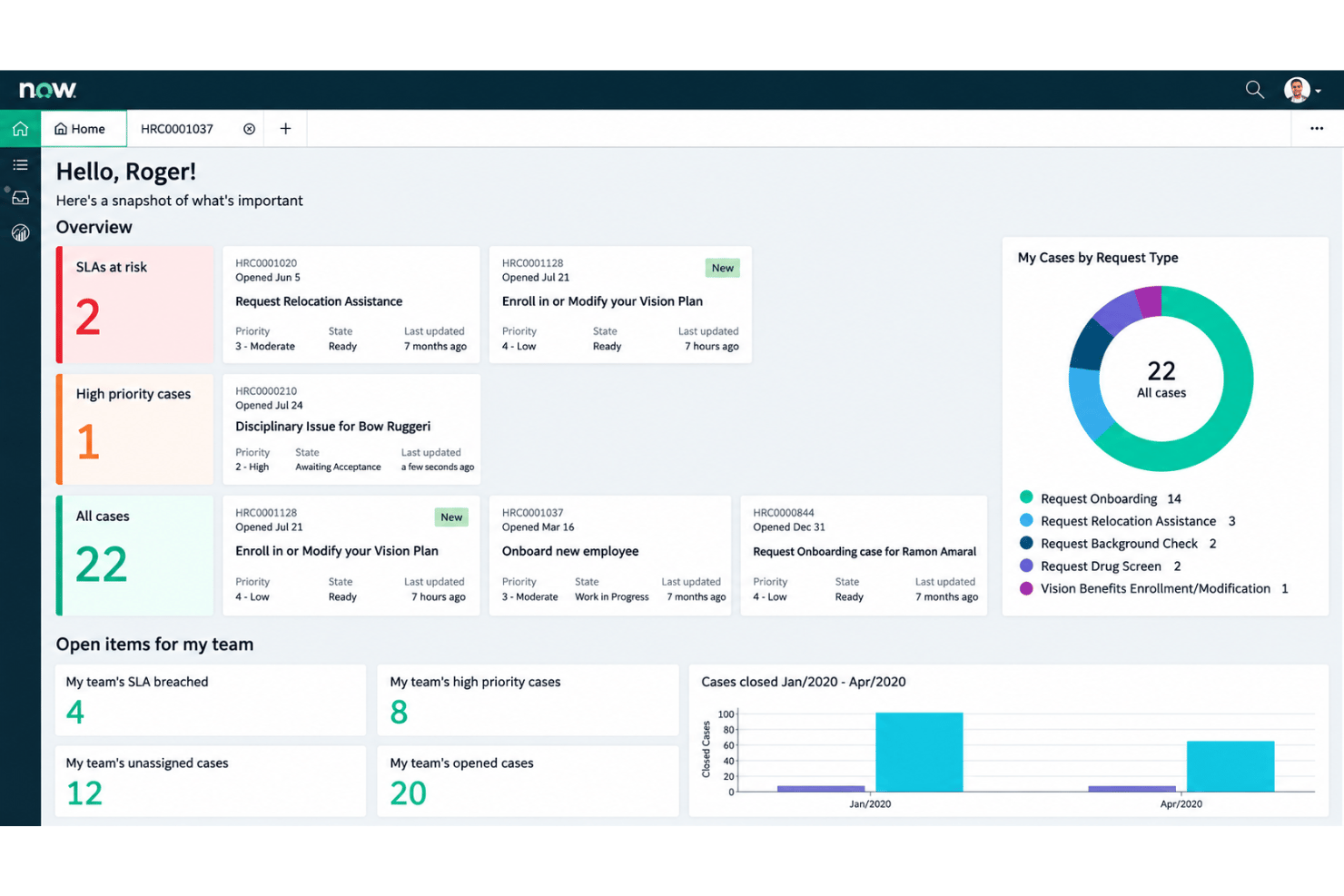Open the inbox sidebar icon
Screen dimensions: 1344x896
point(20,198)
